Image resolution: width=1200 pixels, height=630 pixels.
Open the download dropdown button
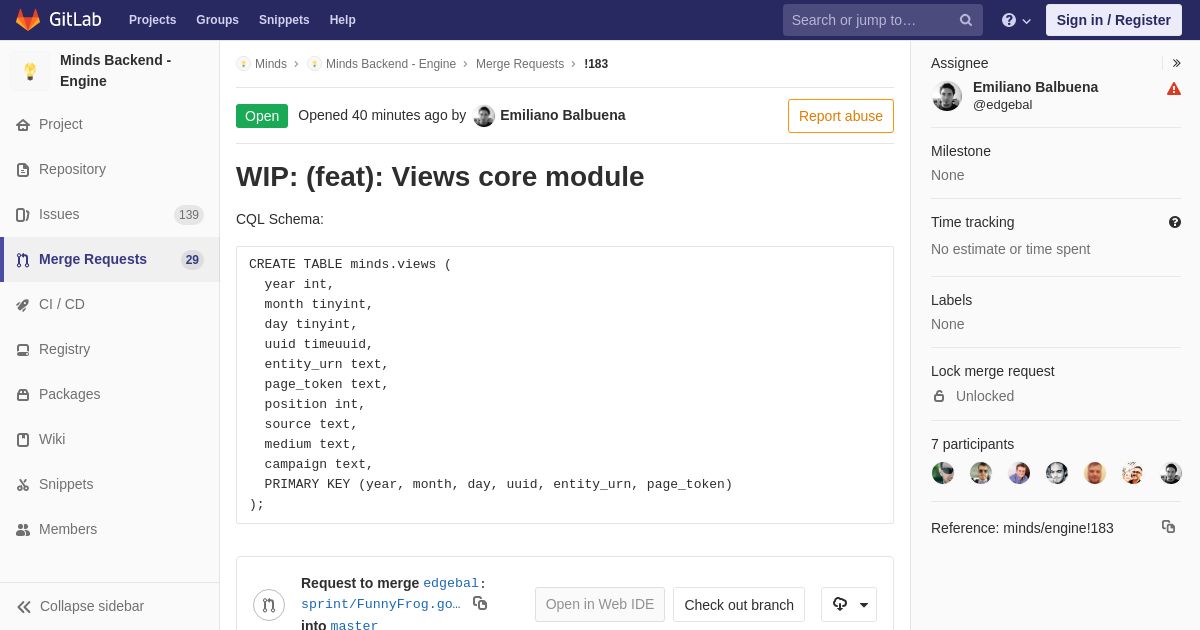849,604
